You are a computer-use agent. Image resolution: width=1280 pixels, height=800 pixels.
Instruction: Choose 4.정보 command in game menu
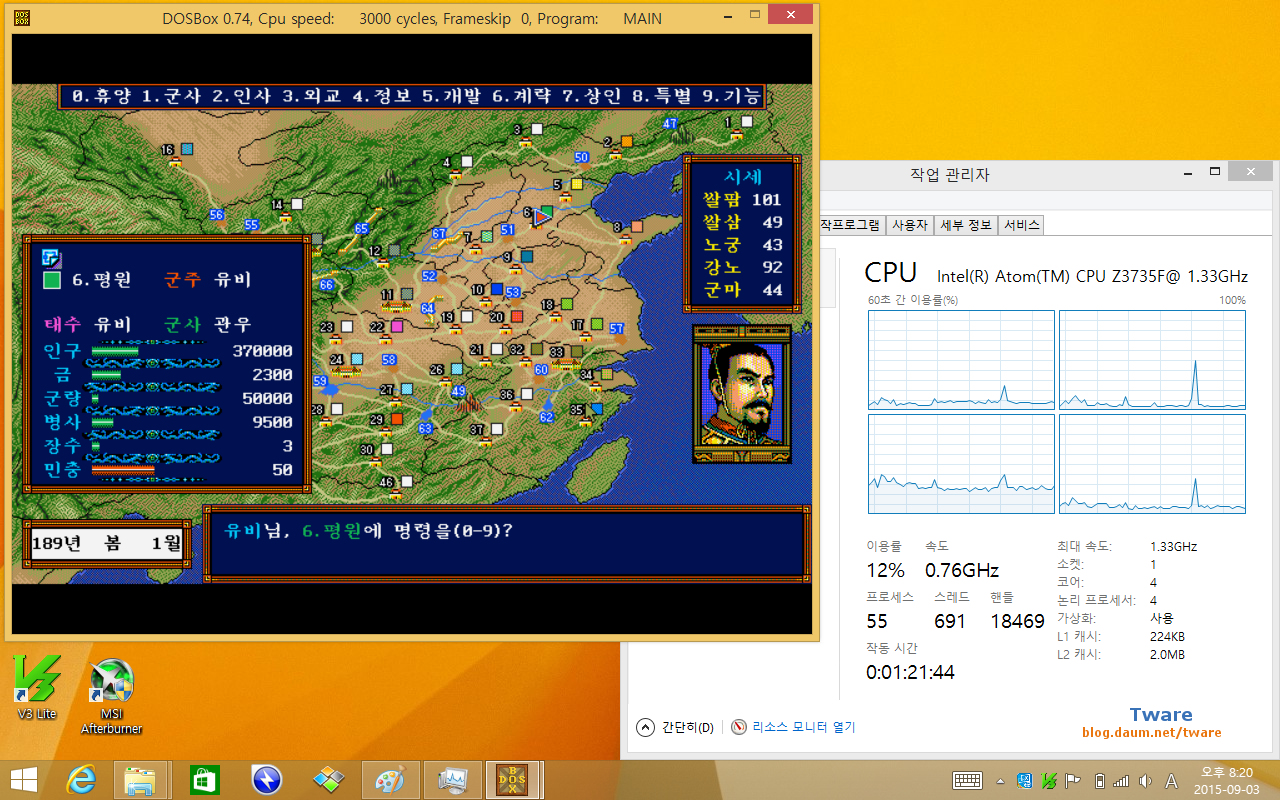(x=381, y=97)
